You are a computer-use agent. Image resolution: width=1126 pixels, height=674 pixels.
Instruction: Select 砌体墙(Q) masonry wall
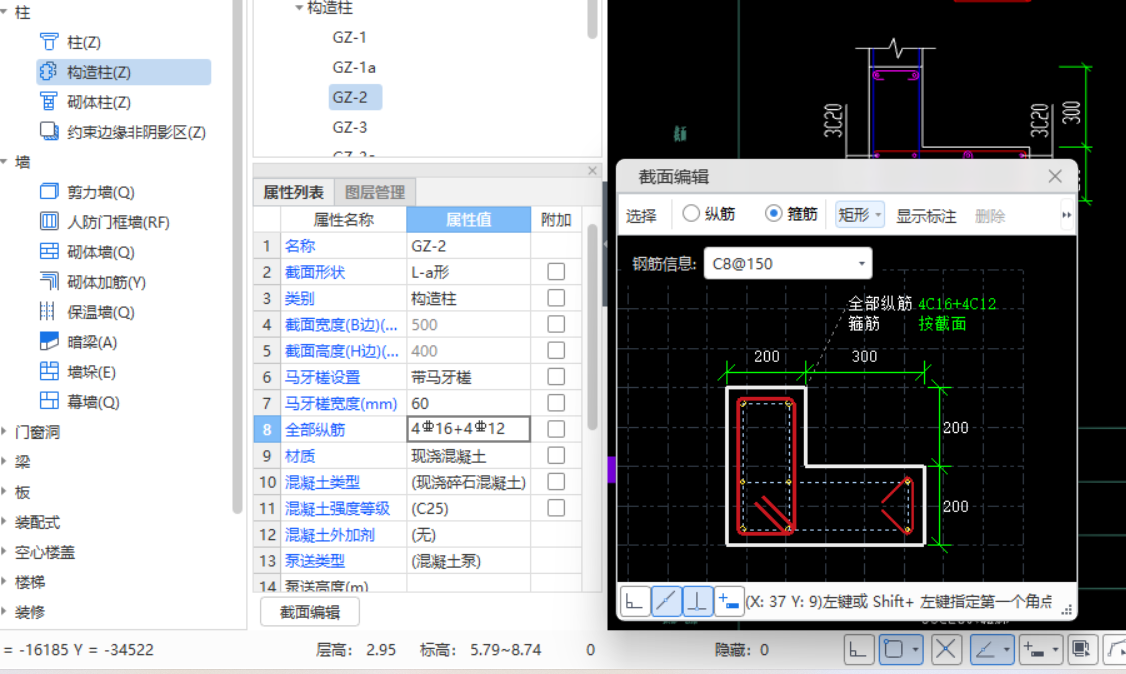click(87, 253)
